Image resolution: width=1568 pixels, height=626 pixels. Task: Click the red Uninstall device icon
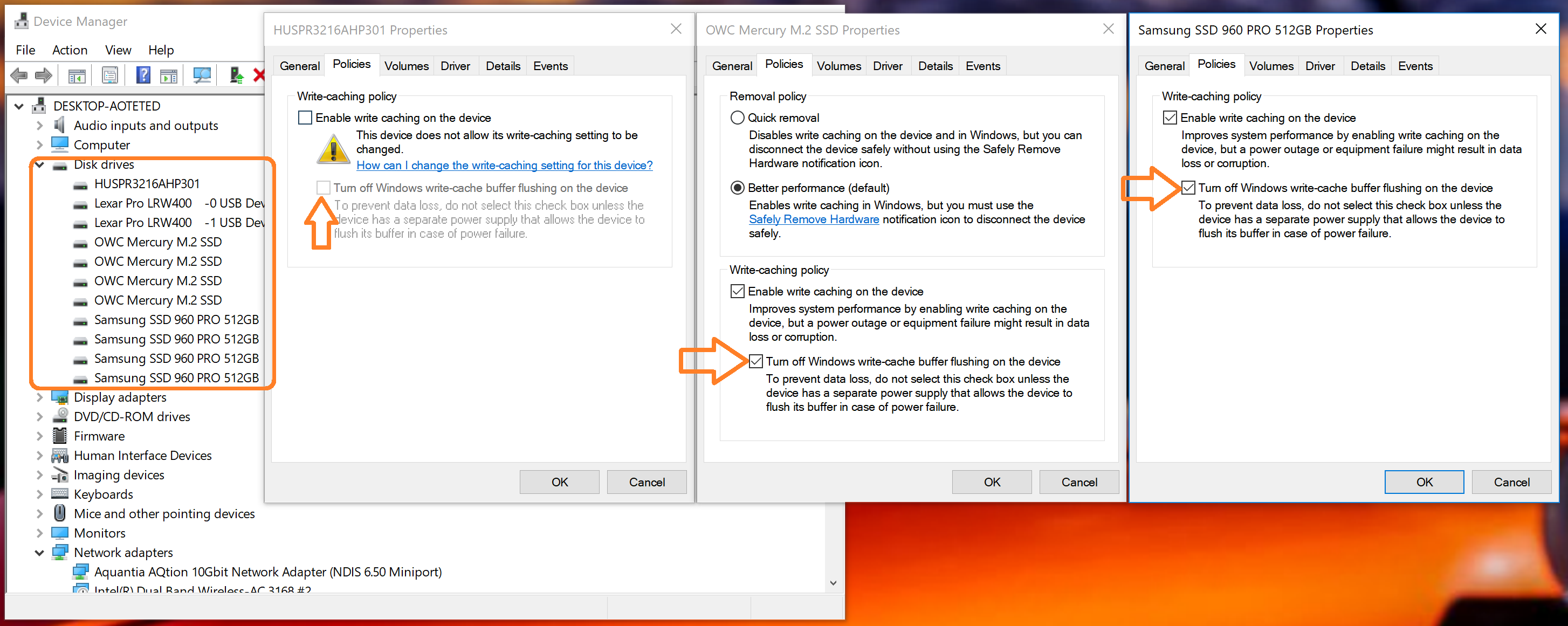(259, 75)
